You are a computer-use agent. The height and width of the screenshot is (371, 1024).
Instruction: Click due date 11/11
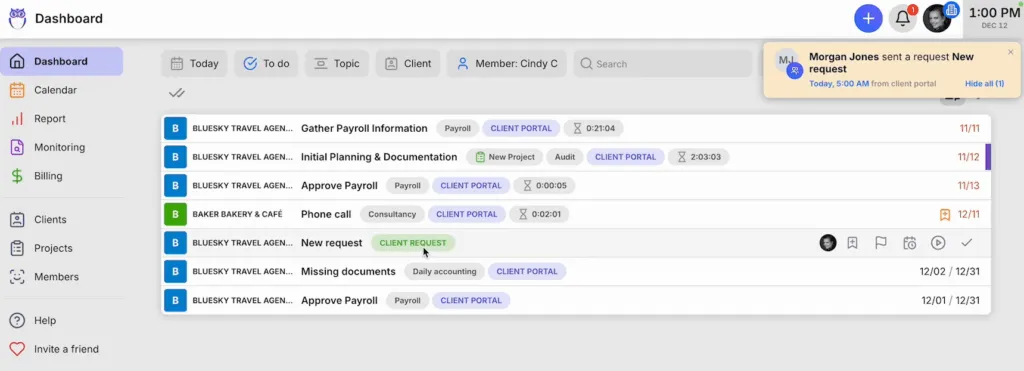tap(969, 129)
